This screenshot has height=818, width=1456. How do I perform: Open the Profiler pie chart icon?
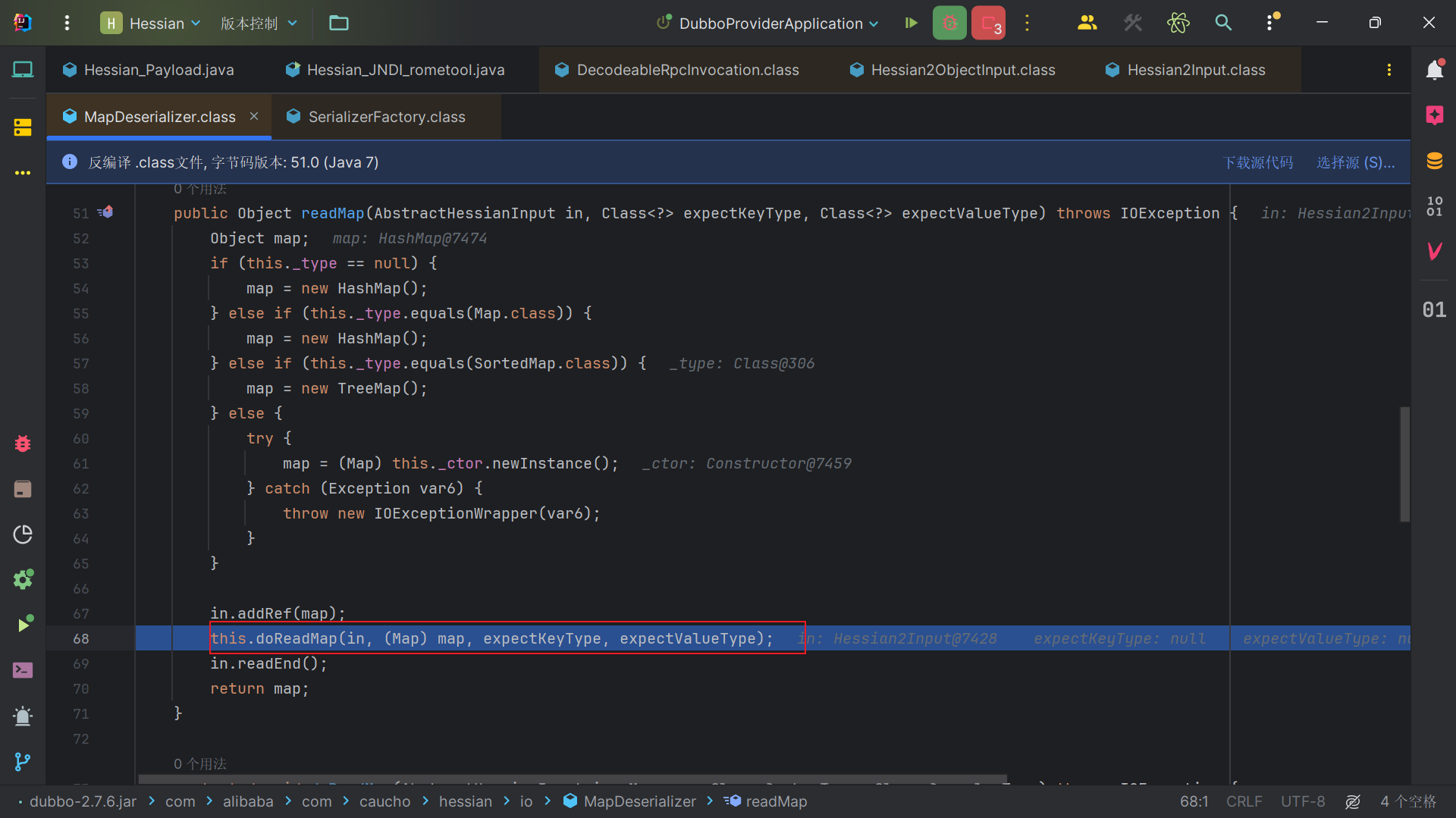pyautogui.click(x=23, y=534)
